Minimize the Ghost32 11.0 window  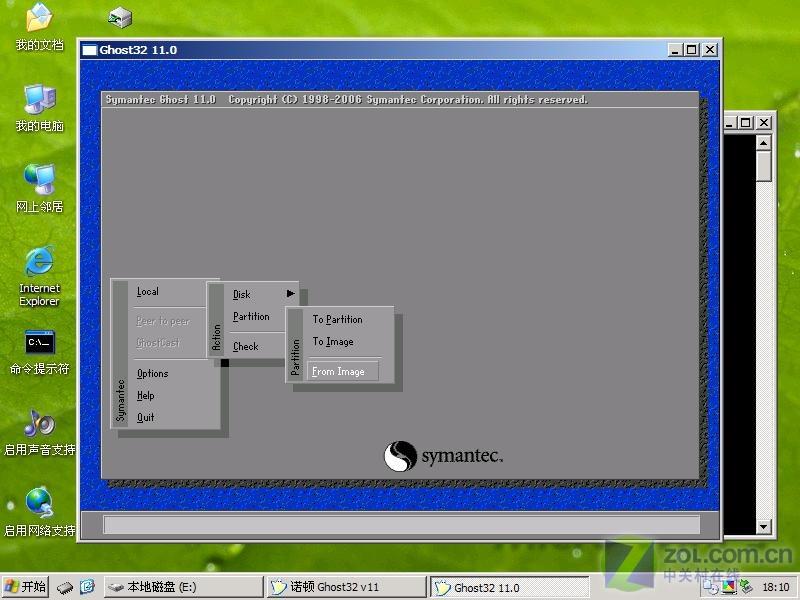tap(676, 50)
